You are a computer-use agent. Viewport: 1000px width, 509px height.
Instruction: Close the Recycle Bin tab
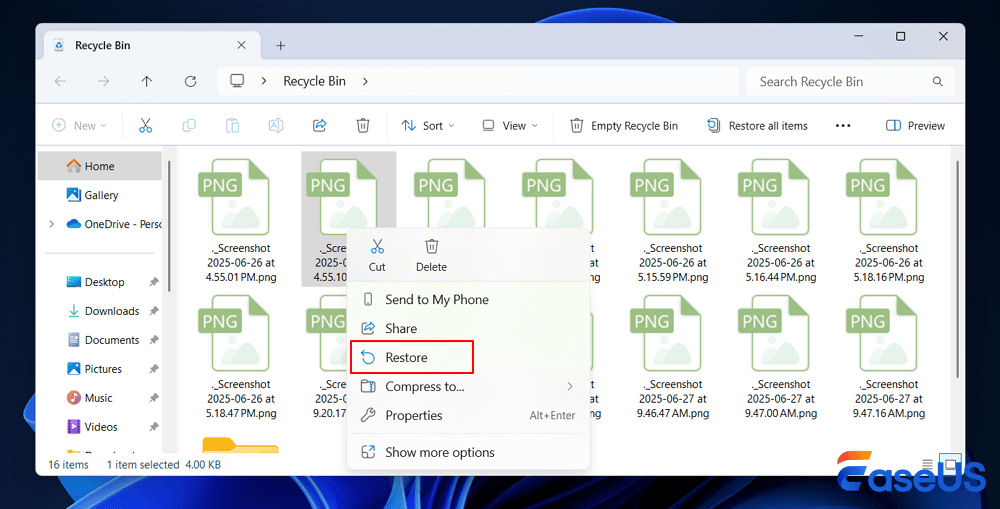[241, 45]
